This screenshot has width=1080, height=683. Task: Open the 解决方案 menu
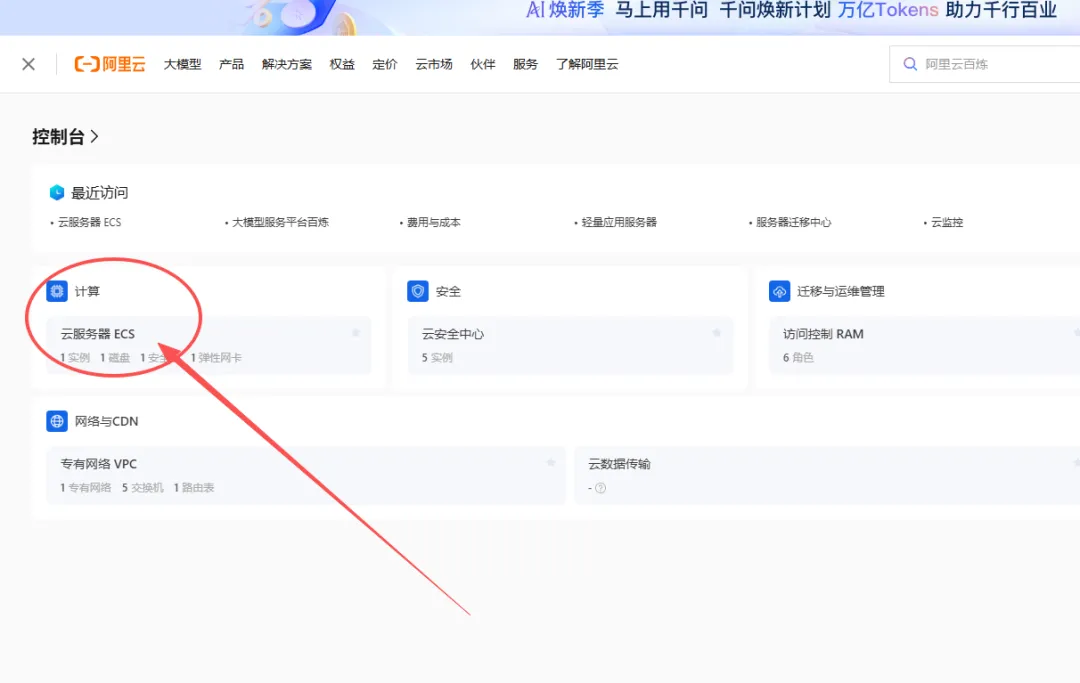pyautogui.click(x=287, y=64)
